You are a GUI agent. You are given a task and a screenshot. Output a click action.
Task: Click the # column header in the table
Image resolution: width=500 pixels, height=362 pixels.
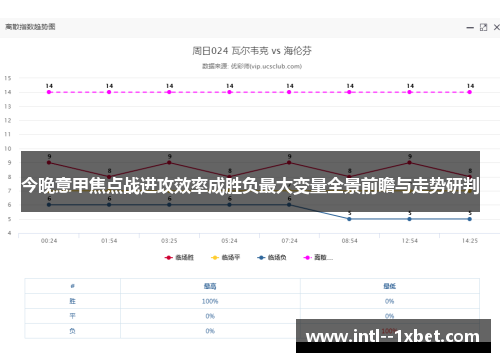click(72, 286)
